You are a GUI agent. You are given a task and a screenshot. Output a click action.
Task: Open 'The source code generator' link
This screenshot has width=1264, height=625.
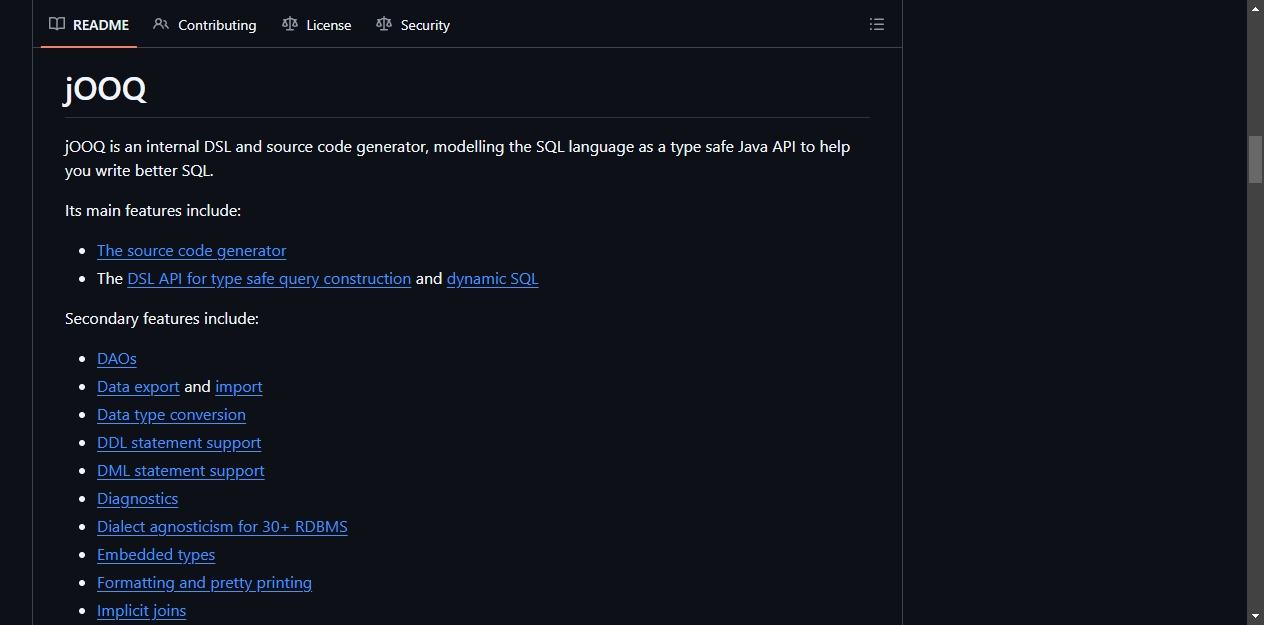(x=191, y=251)
